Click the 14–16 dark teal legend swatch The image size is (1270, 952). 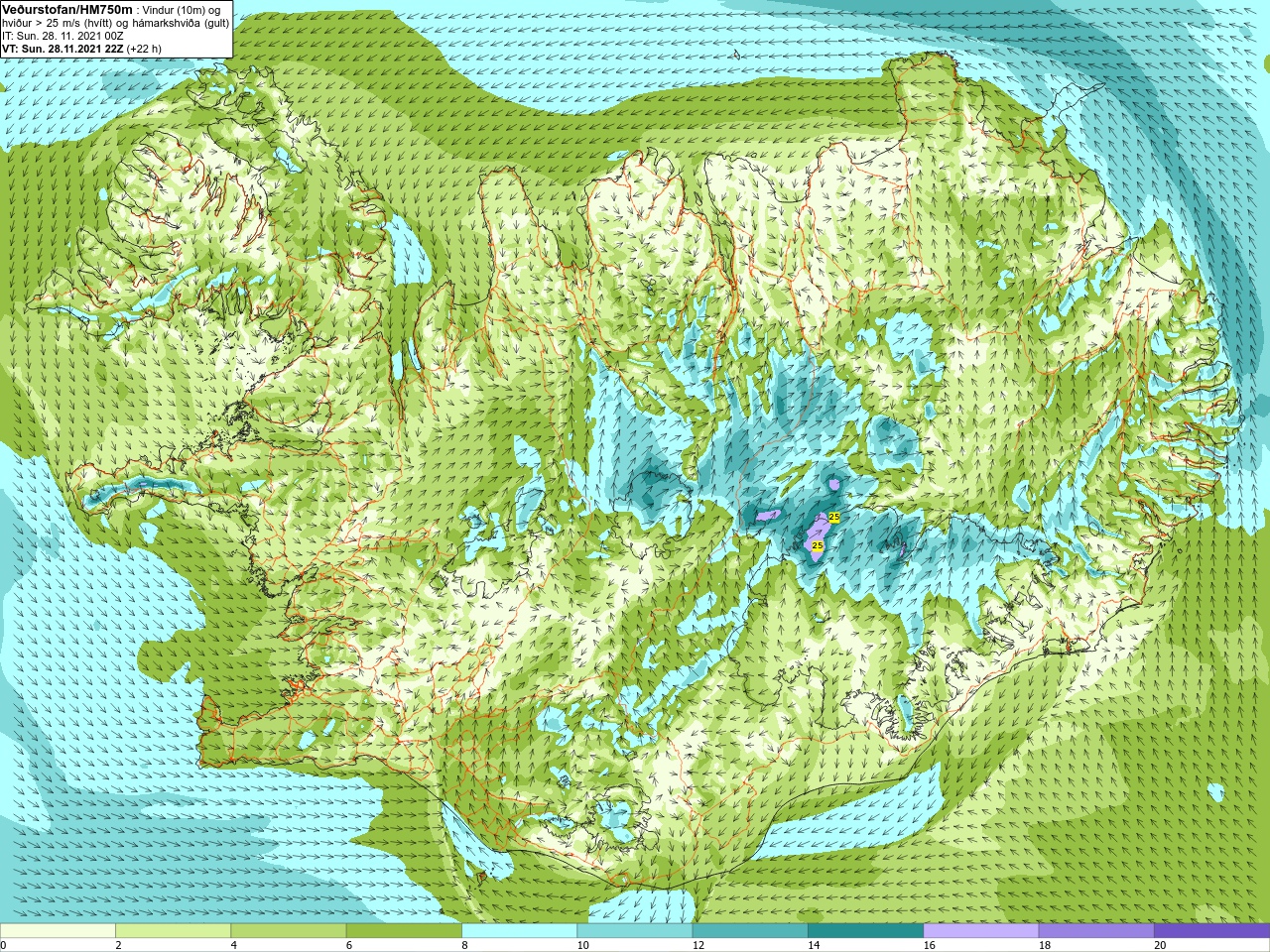(x=865, y=931)
